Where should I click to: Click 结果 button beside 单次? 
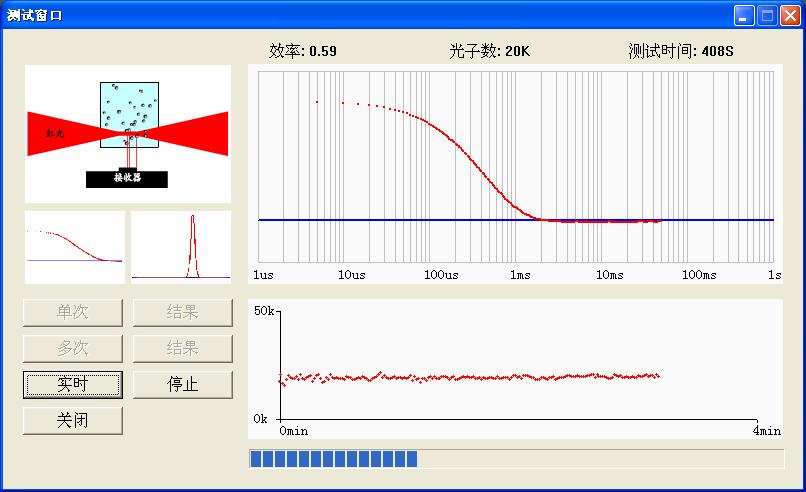182,312
